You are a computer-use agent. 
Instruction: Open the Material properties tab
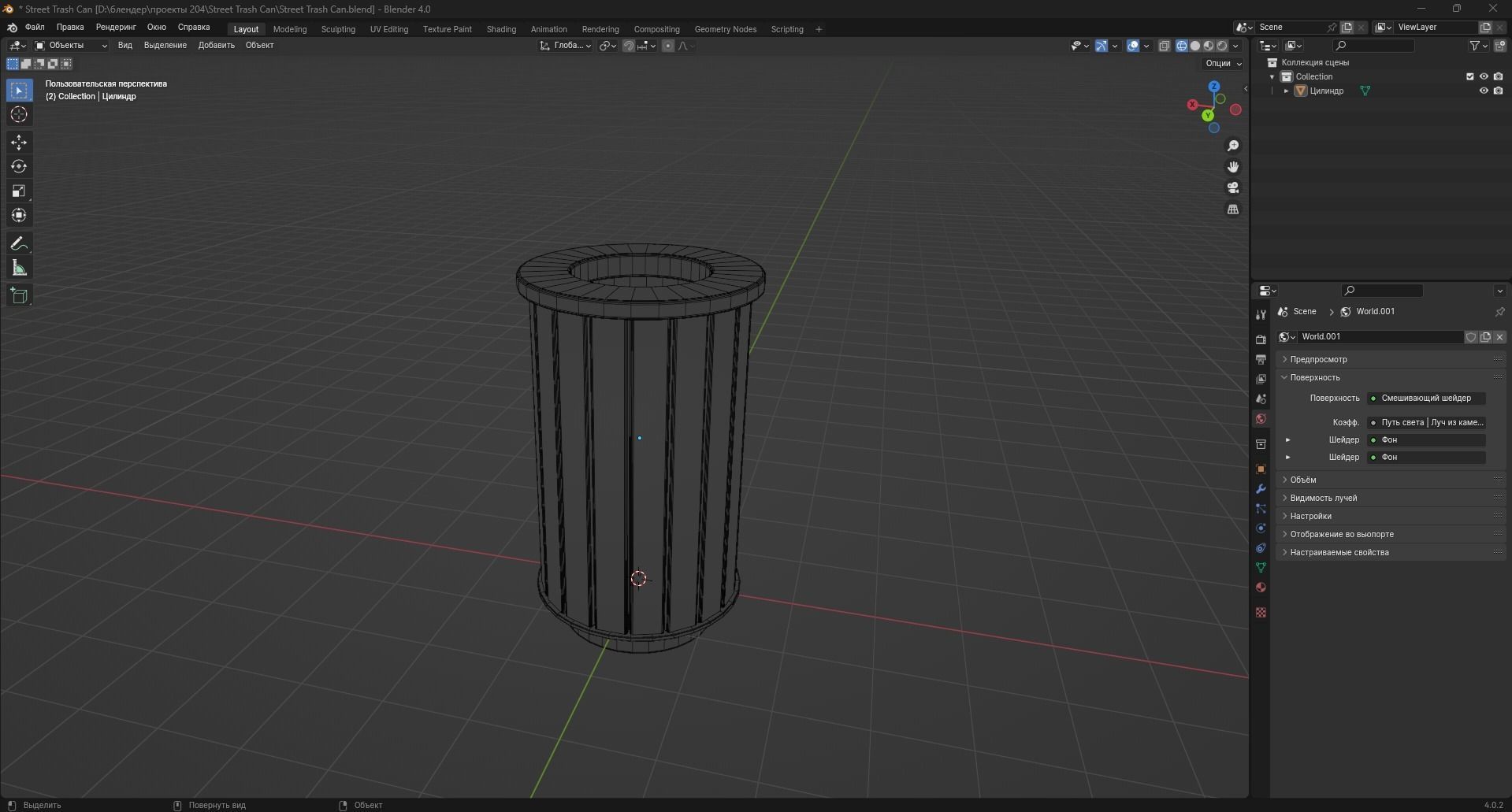(1261, 588)
